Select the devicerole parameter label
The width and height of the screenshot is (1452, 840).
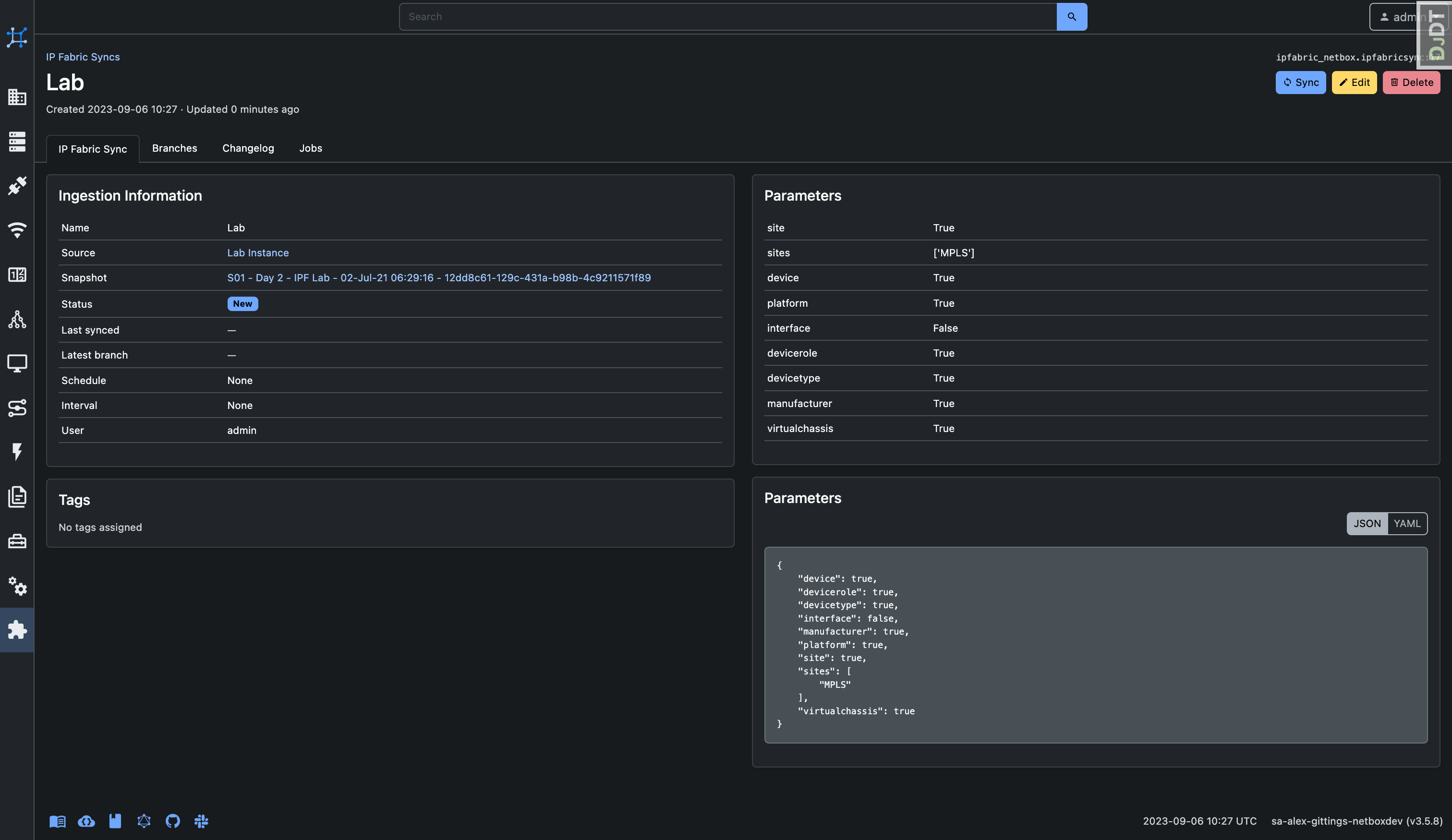(792, 353)
